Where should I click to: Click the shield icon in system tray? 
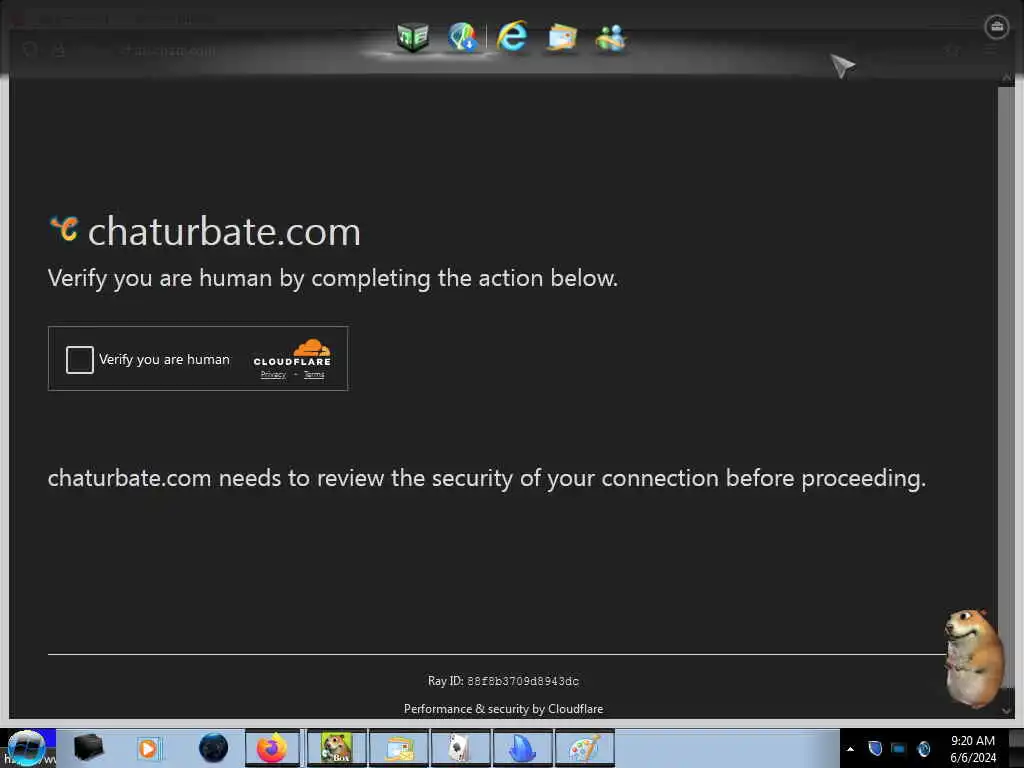(875, 748)
